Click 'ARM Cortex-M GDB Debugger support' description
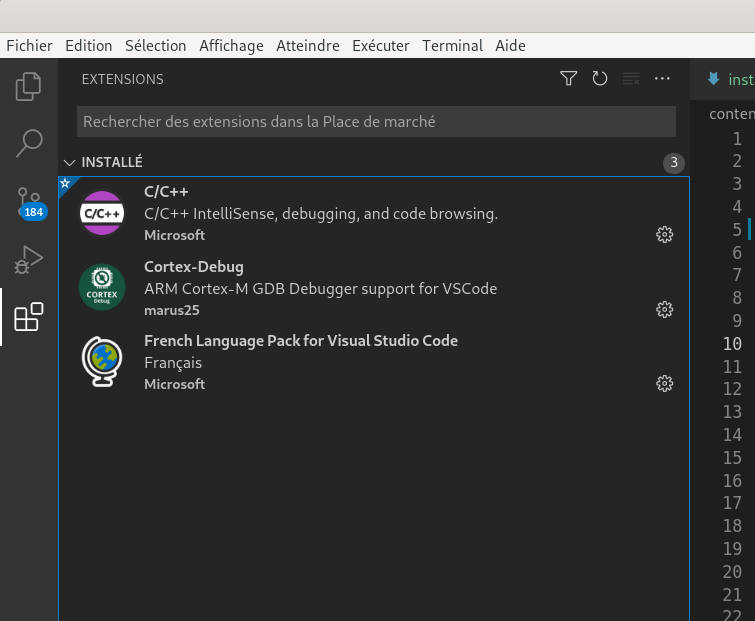The width and height of the screenshot is (755, 621). tap(321, 289)
